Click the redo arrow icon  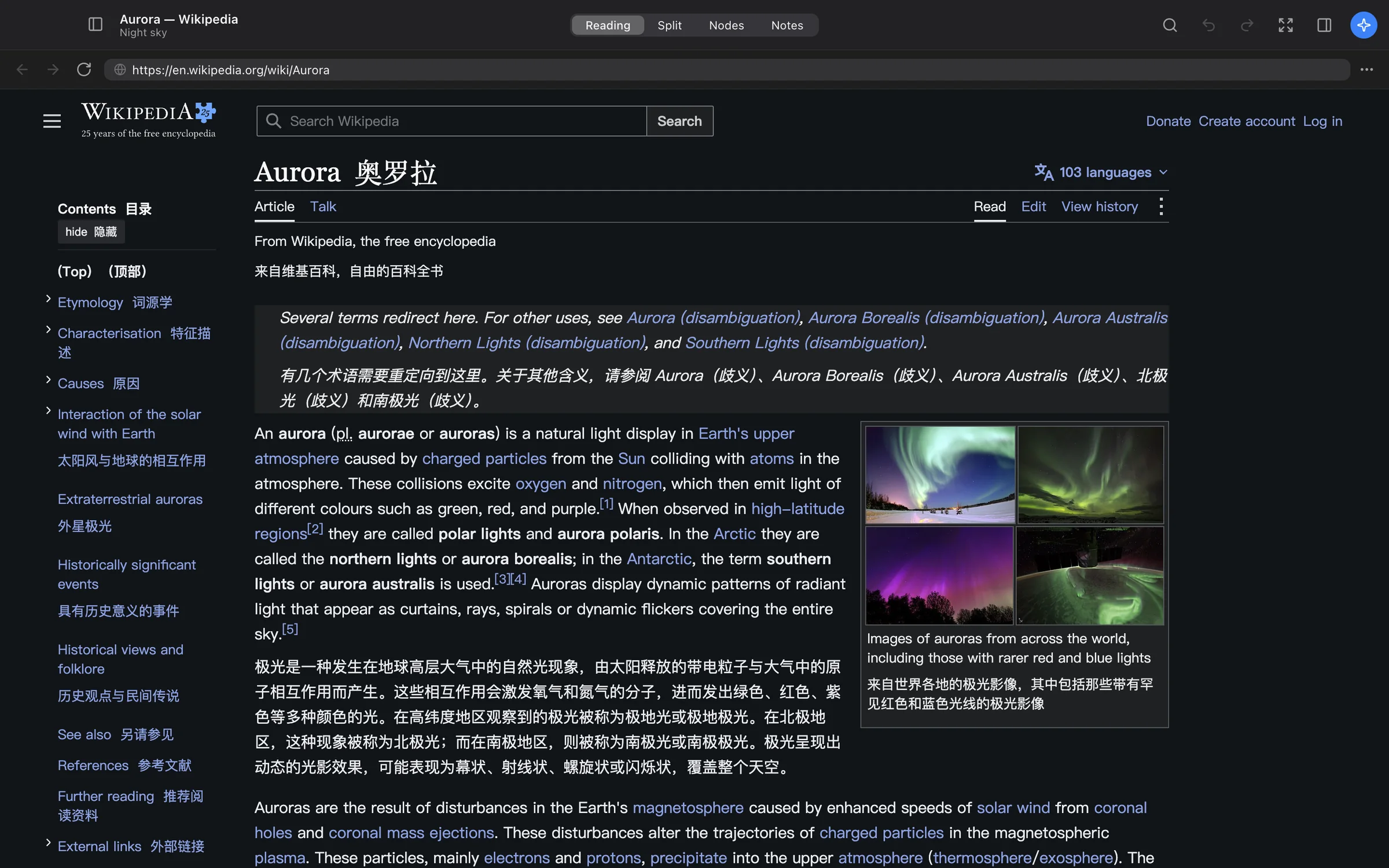[x=1247, y=25]
